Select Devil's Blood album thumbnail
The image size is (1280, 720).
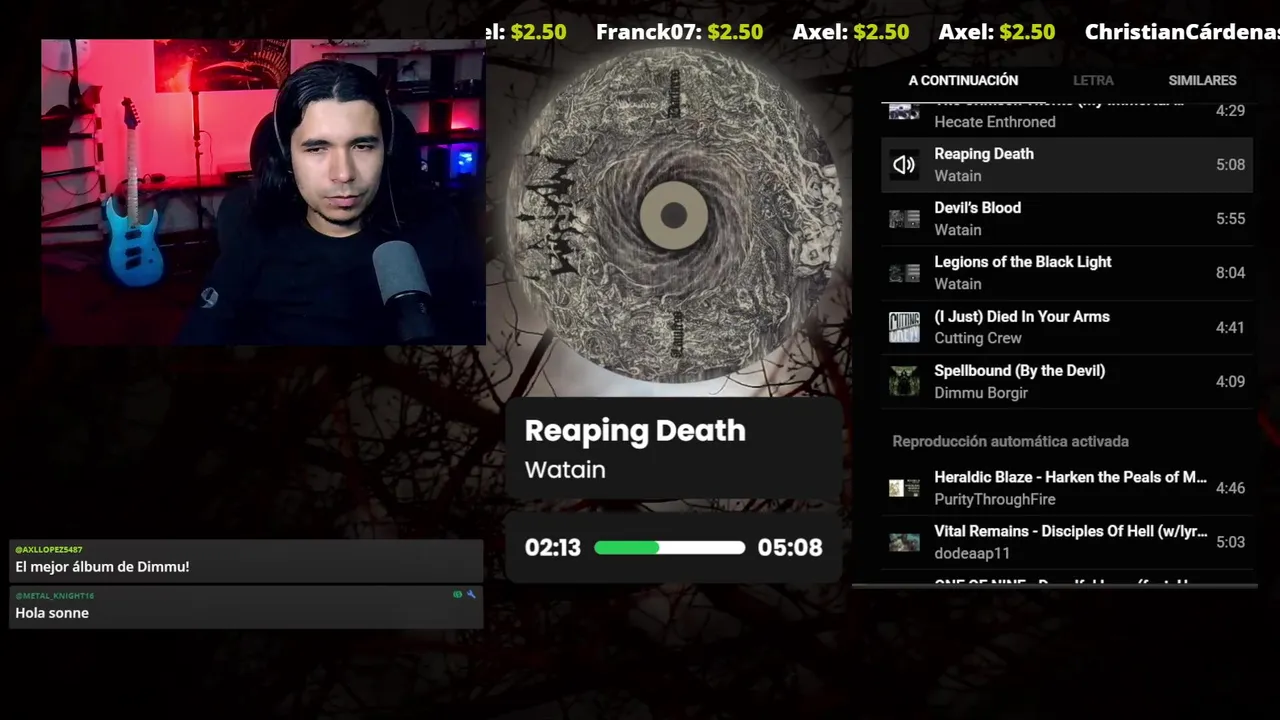(904, 219)
